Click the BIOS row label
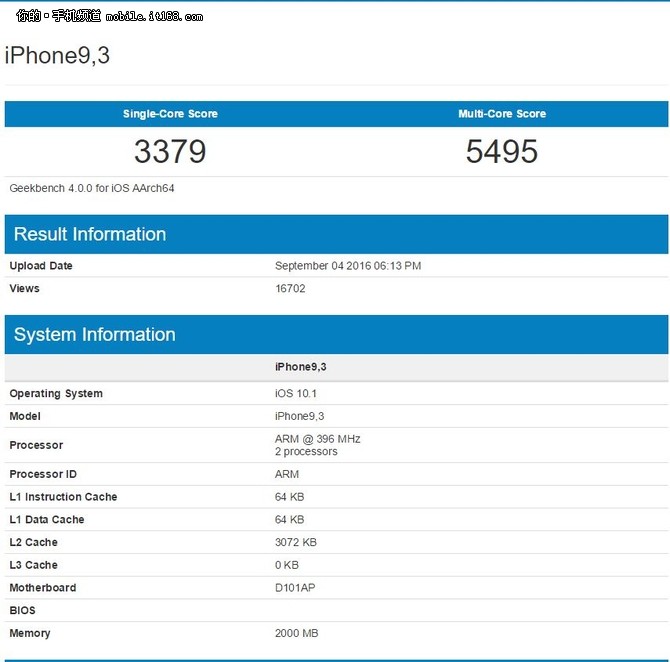670x662 pixels. click(22, 610)
